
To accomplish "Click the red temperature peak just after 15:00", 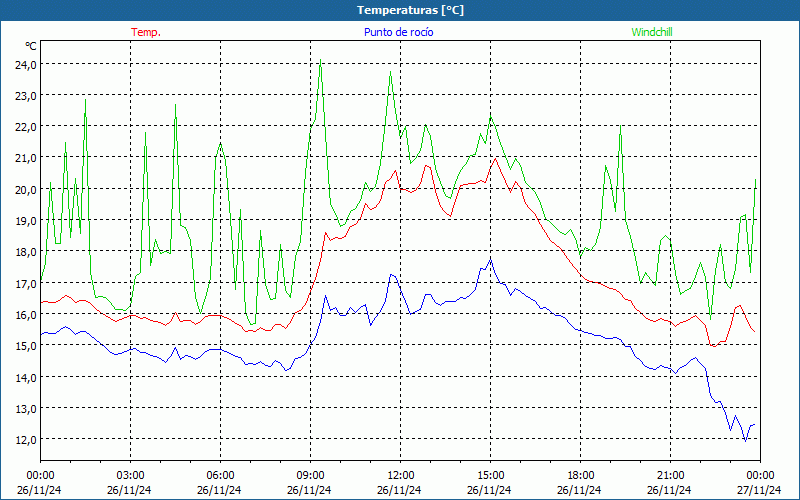I will (495, 159).
